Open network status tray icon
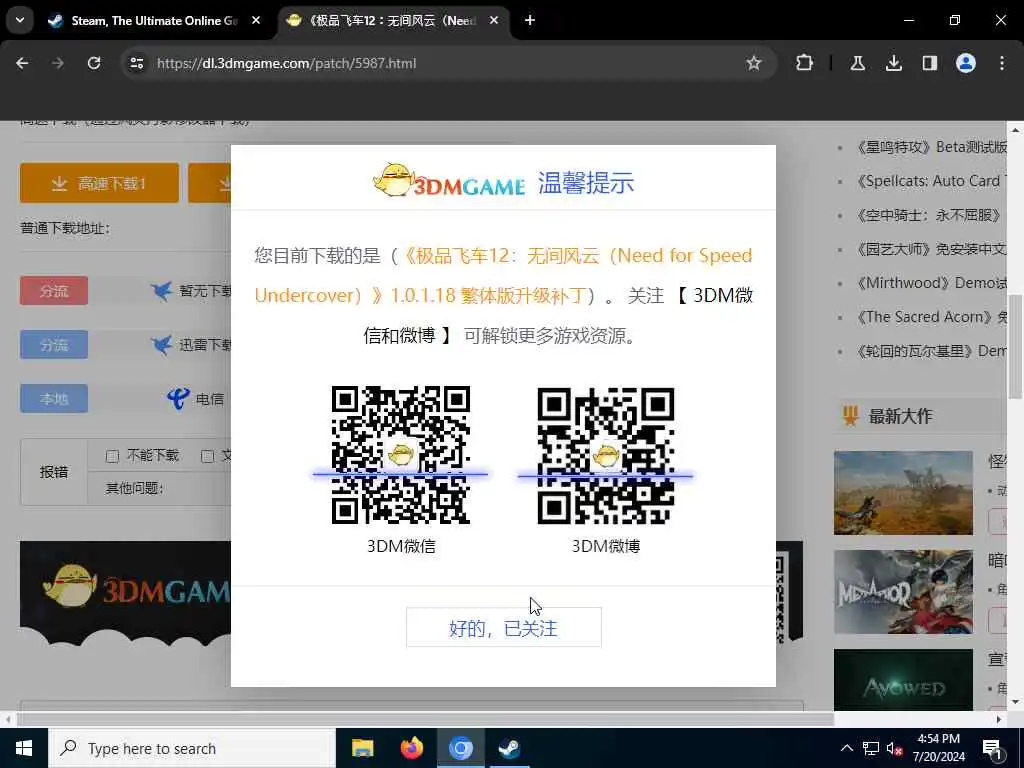 (x=871, y=748)
